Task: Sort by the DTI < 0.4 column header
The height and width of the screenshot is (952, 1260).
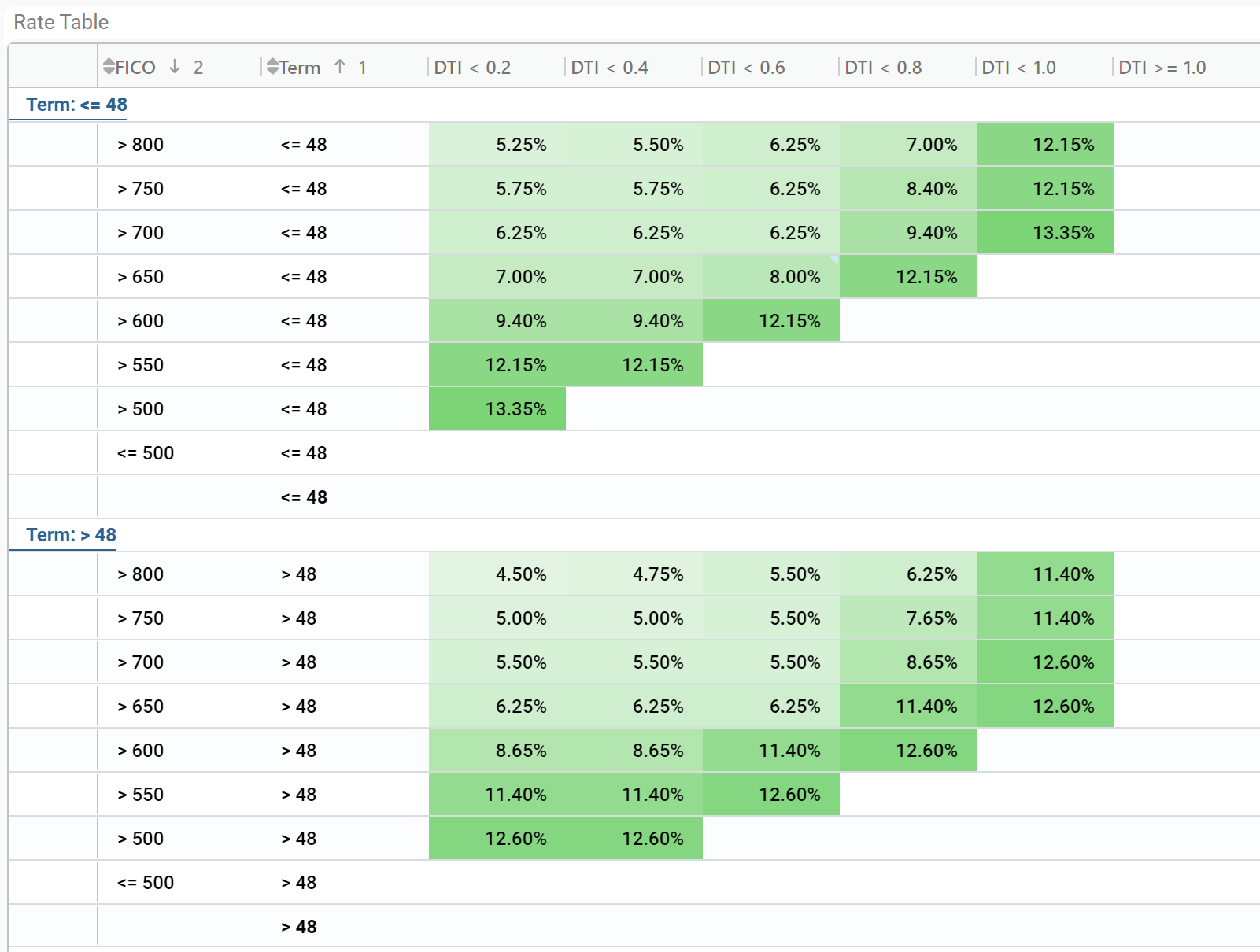Action: point(609,68)
